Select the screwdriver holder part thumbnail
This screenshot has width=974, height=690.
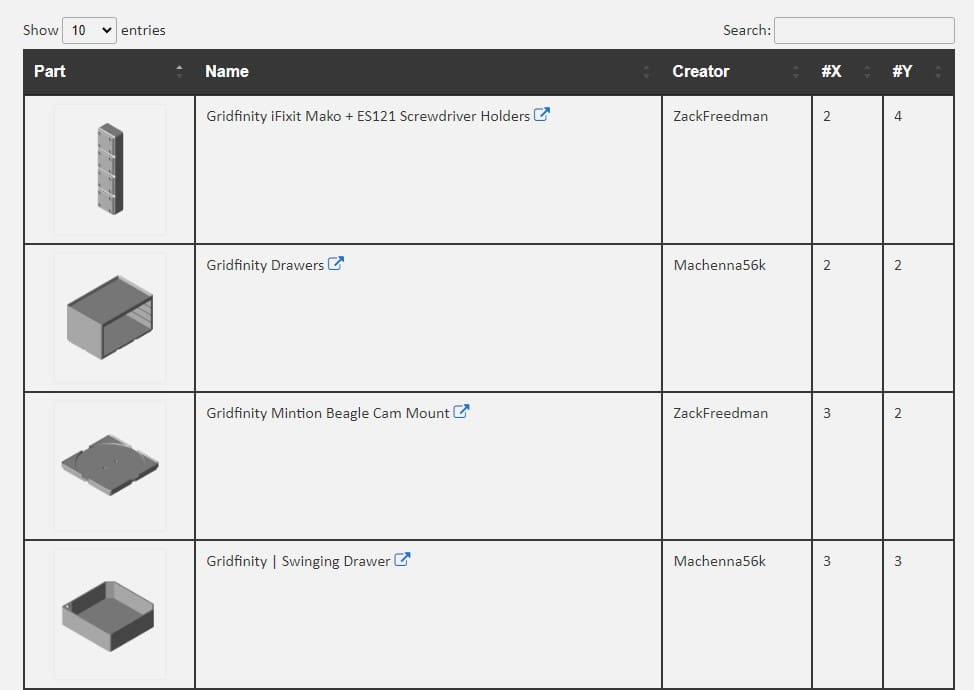click(110, 169)
